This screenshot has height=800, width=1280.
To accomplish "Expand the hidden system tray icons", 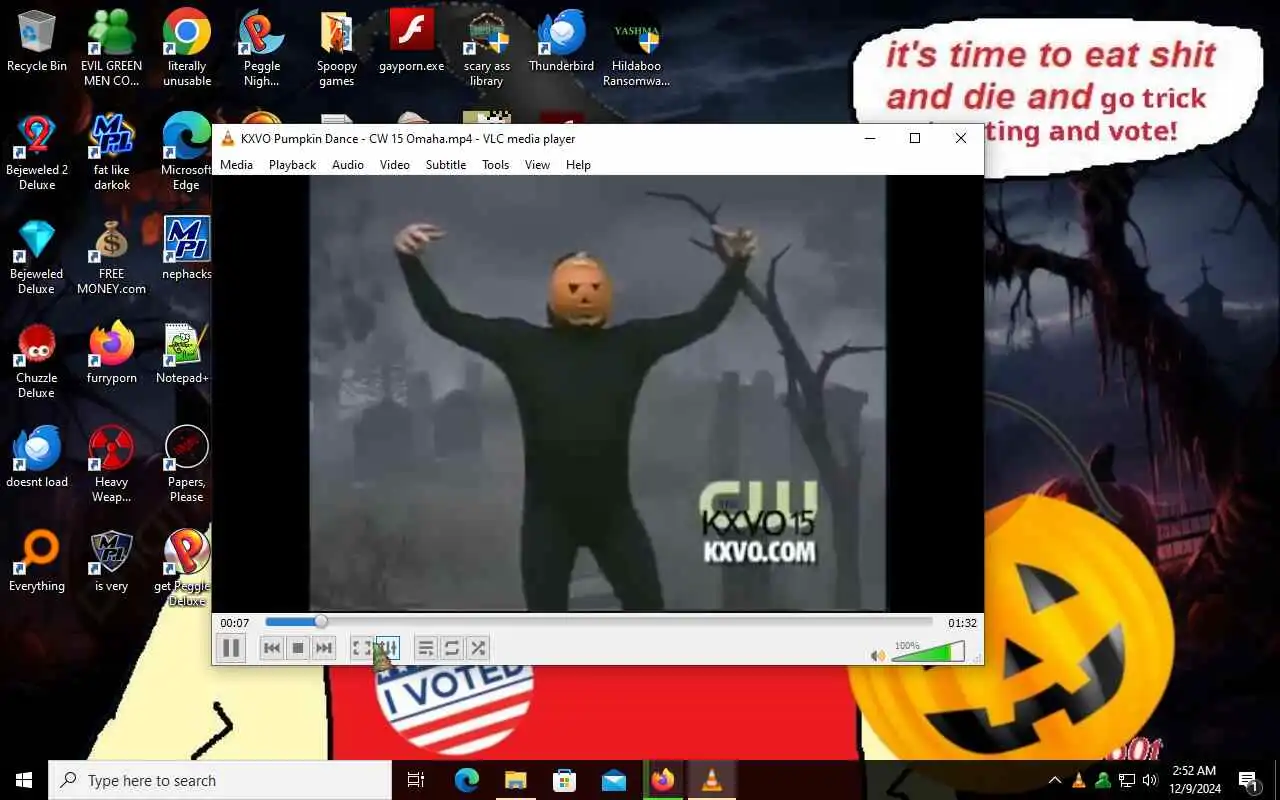I will pos(1054,780).
